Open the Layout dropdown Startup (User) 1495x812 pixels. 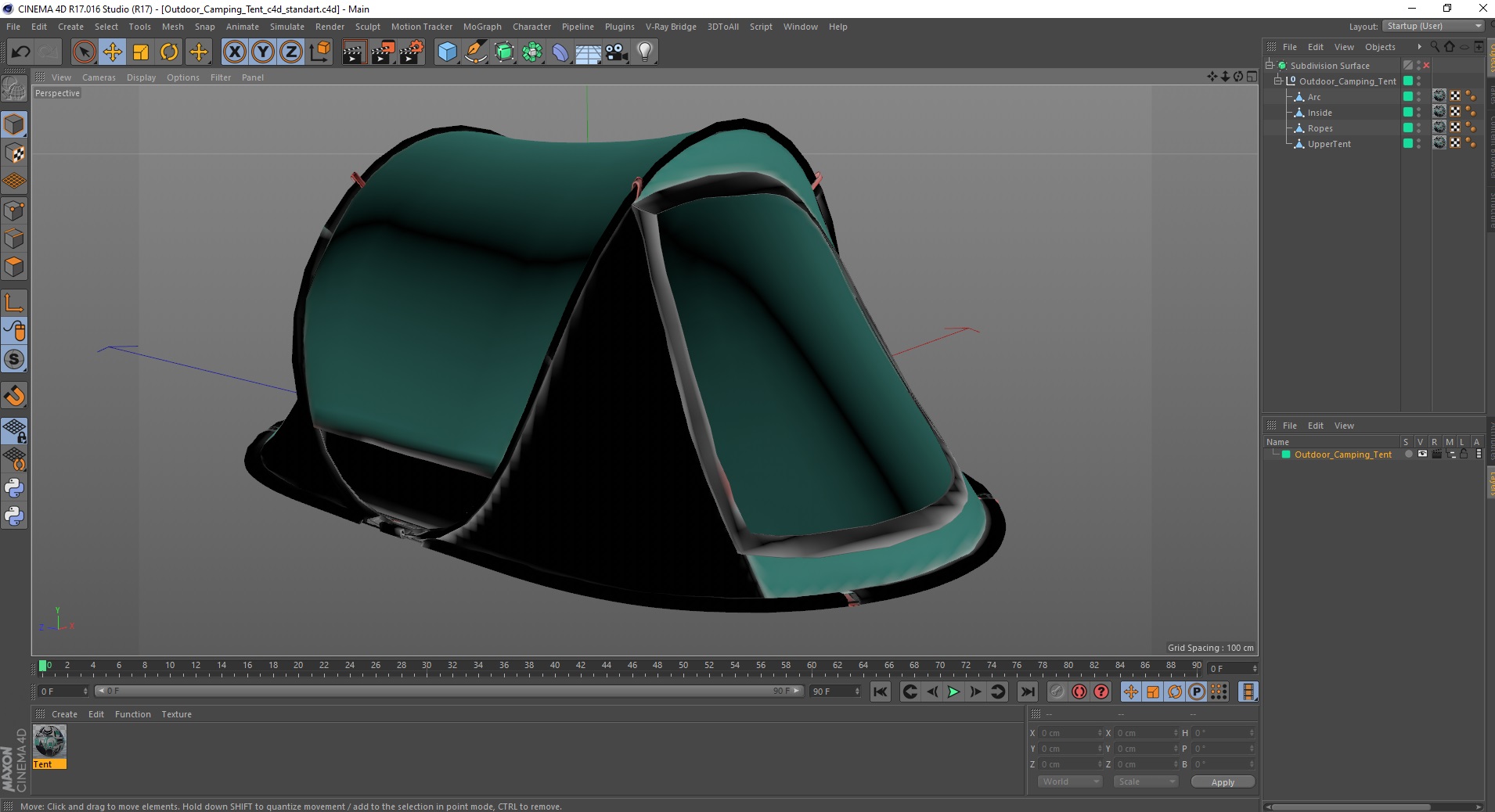(1434, 26)
